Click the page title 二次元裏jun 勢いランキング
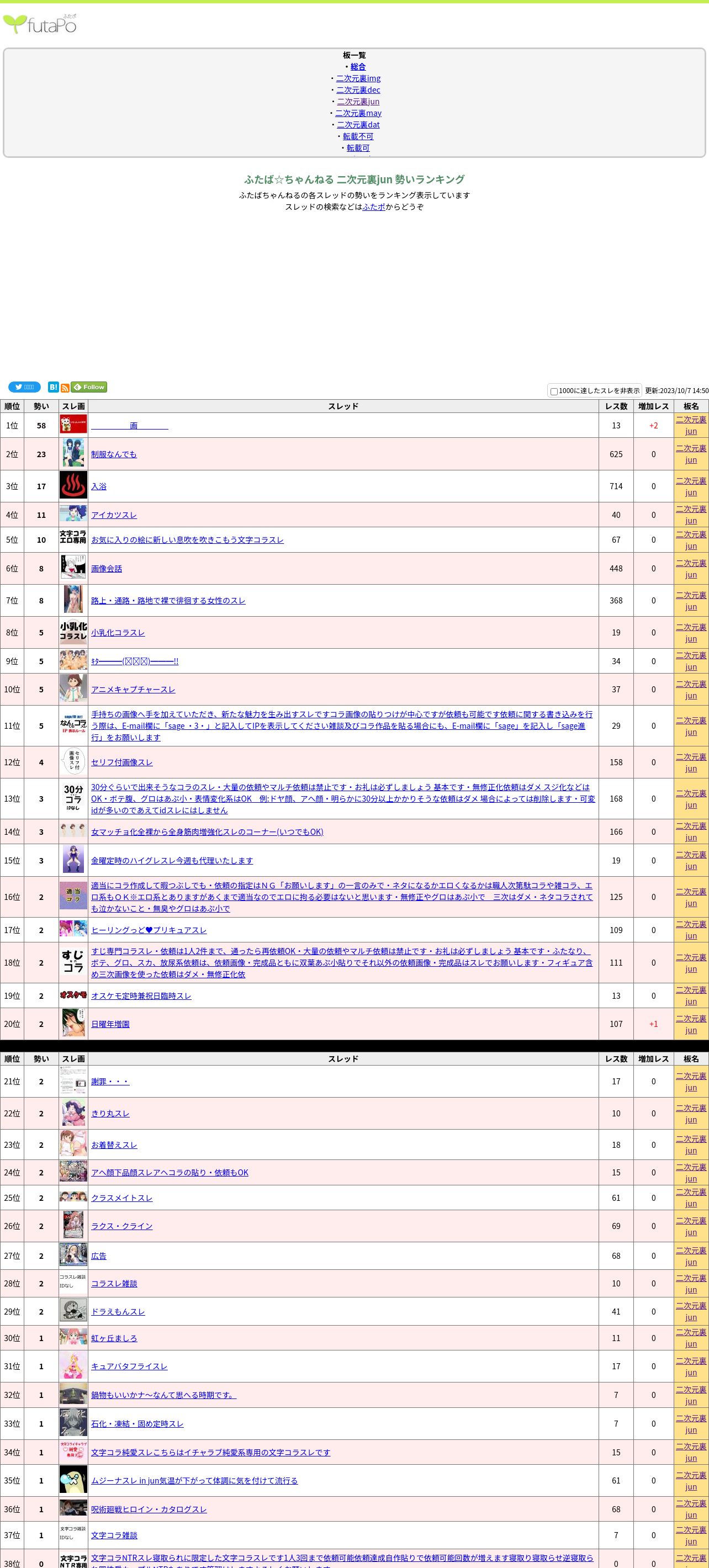This screenshot has width=709, height=1568. point(354,179)
